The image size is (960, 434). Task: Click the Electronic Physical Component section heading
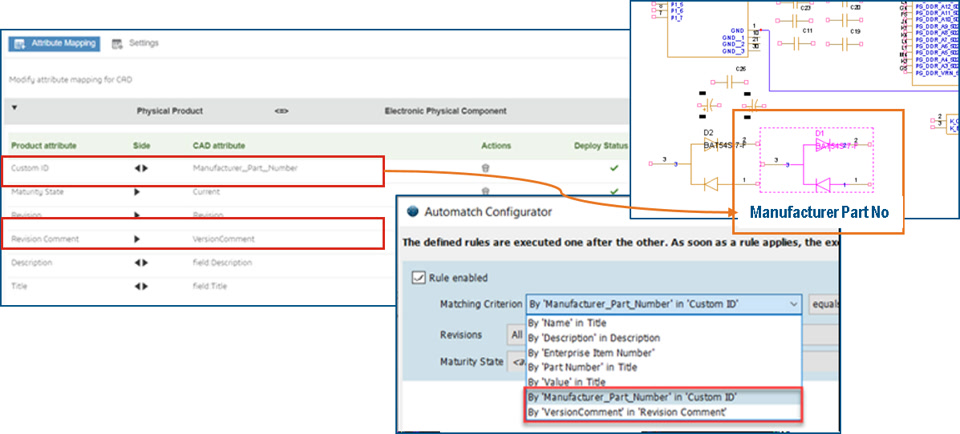[446, 111]
